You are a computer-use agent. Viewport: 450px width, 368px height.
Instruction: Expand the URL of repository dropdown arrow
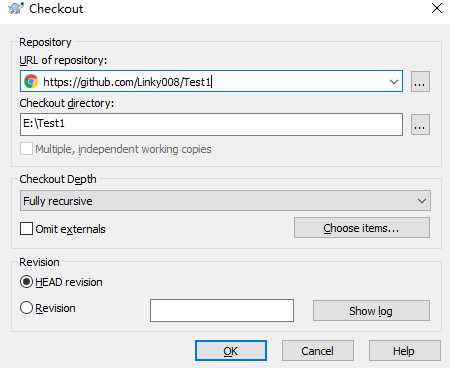click(394, 82)
